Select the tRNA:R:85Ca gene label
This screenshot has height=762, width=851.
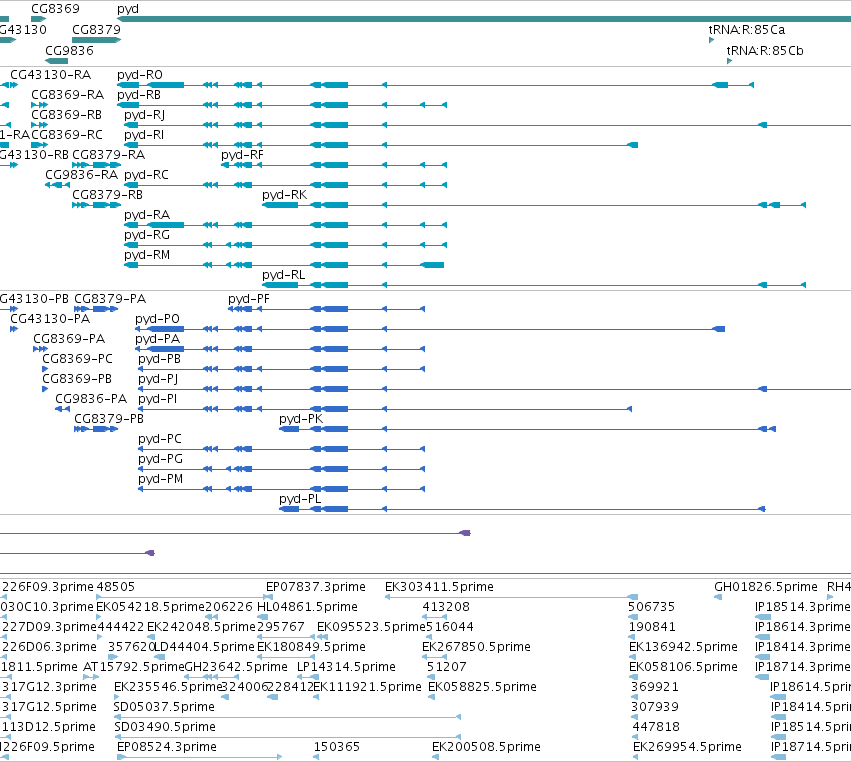pyautogui.click(x=747, y=29)
